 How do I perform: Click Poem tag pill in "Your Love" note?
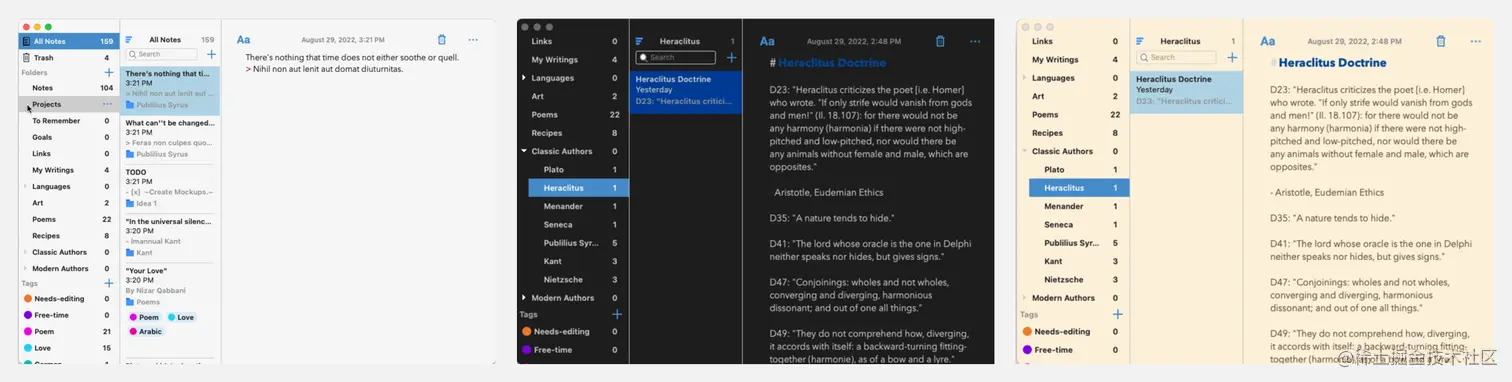(x=144, y=317)
